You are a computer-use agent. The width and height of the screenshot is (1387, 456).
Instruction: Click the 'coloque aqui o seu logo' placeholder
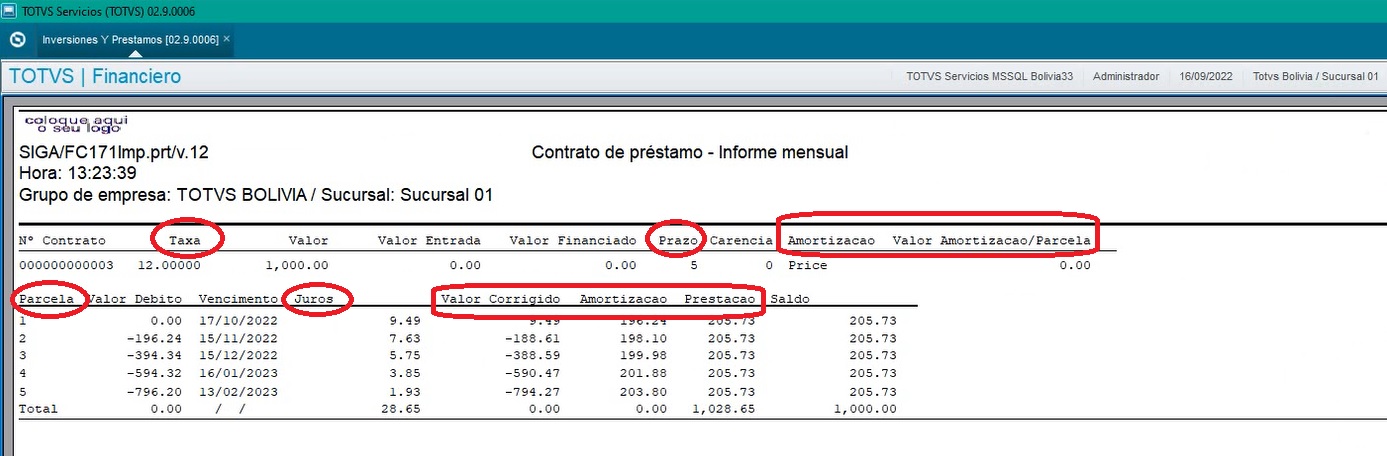click(76, 124)
